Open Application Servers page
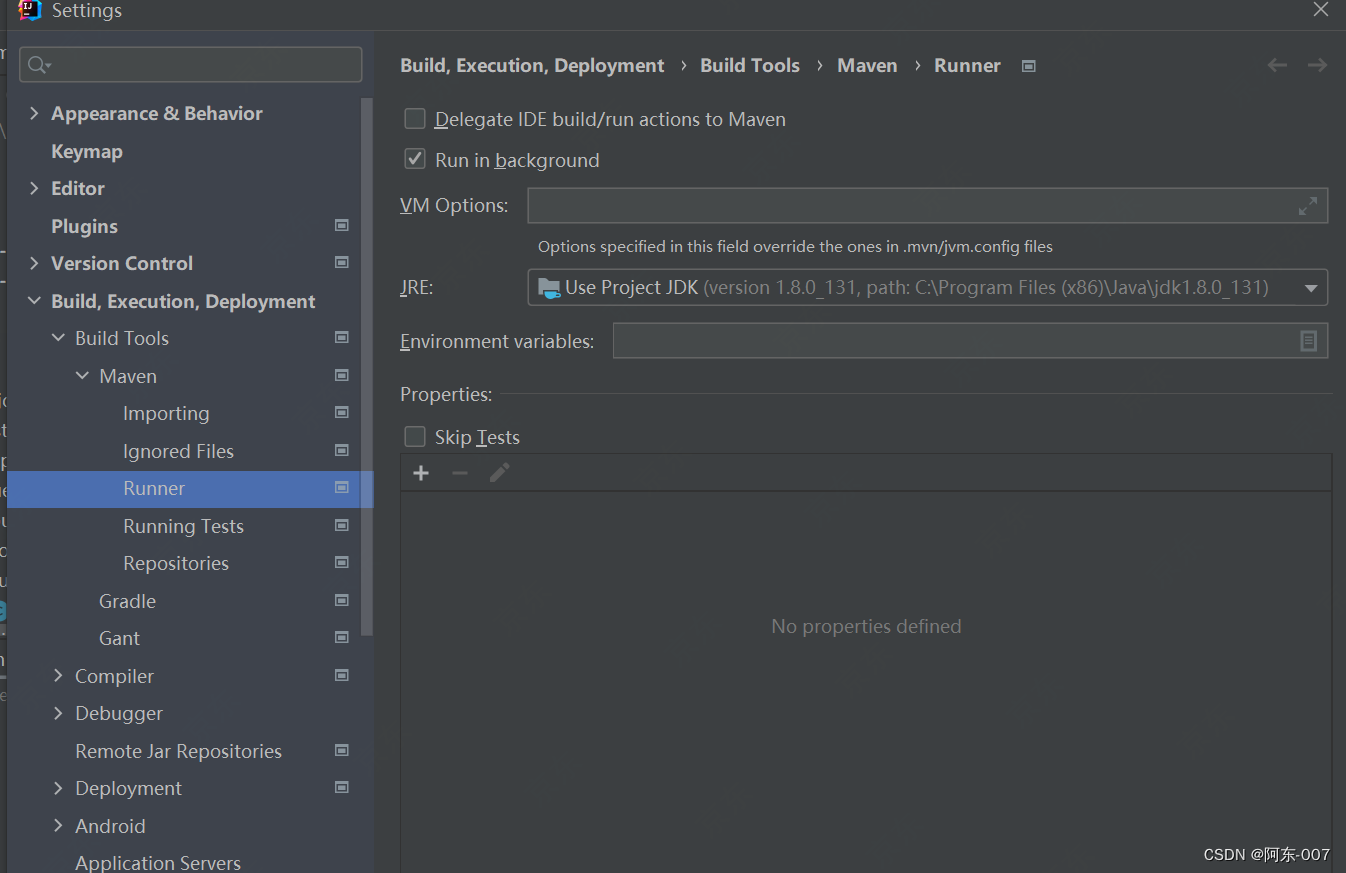This screenshot has height=873, width=1346. click(158, 862)
